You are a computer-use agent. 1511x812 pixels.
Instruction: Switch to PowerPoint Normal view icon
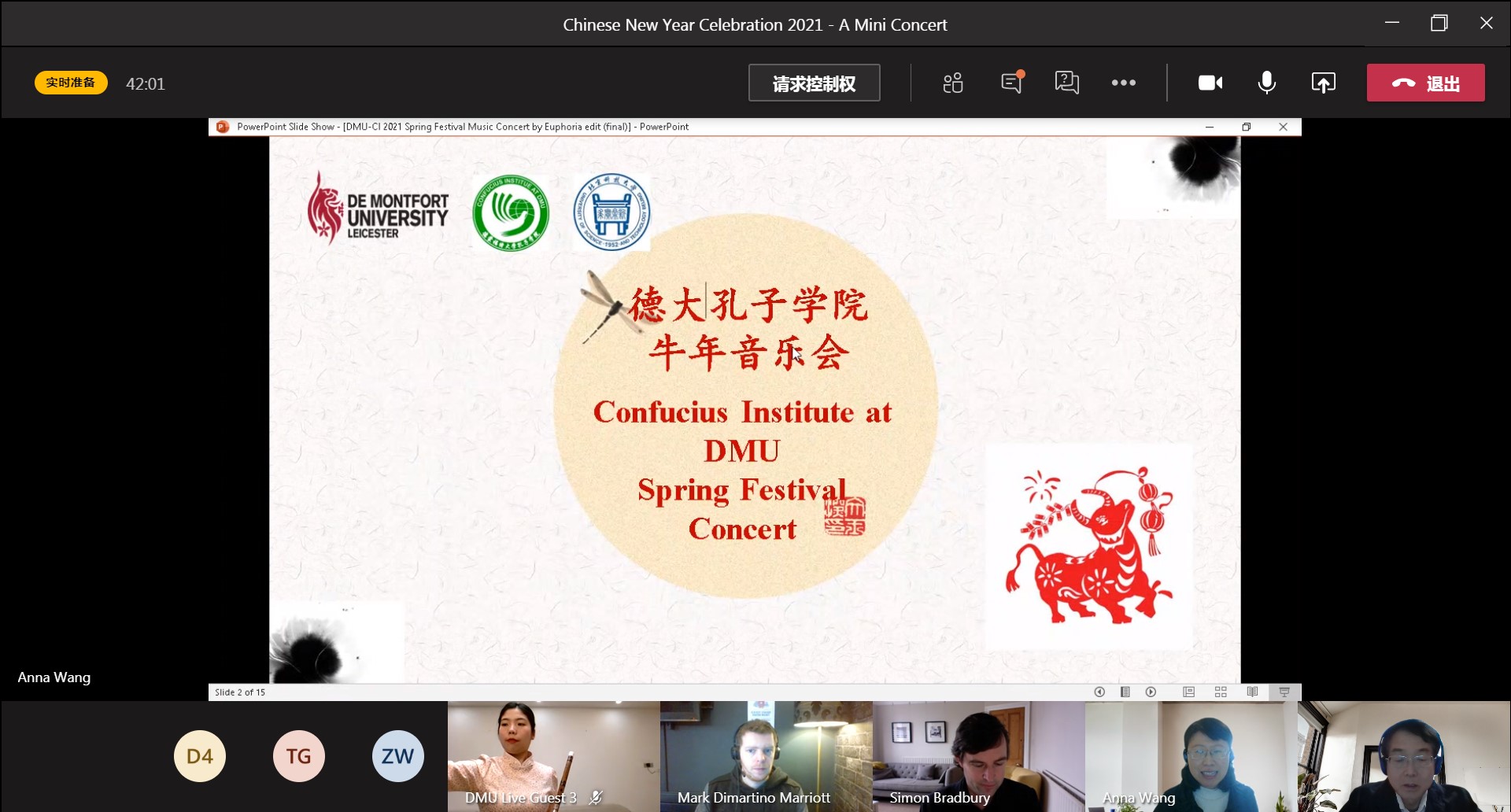(1188, 692)
